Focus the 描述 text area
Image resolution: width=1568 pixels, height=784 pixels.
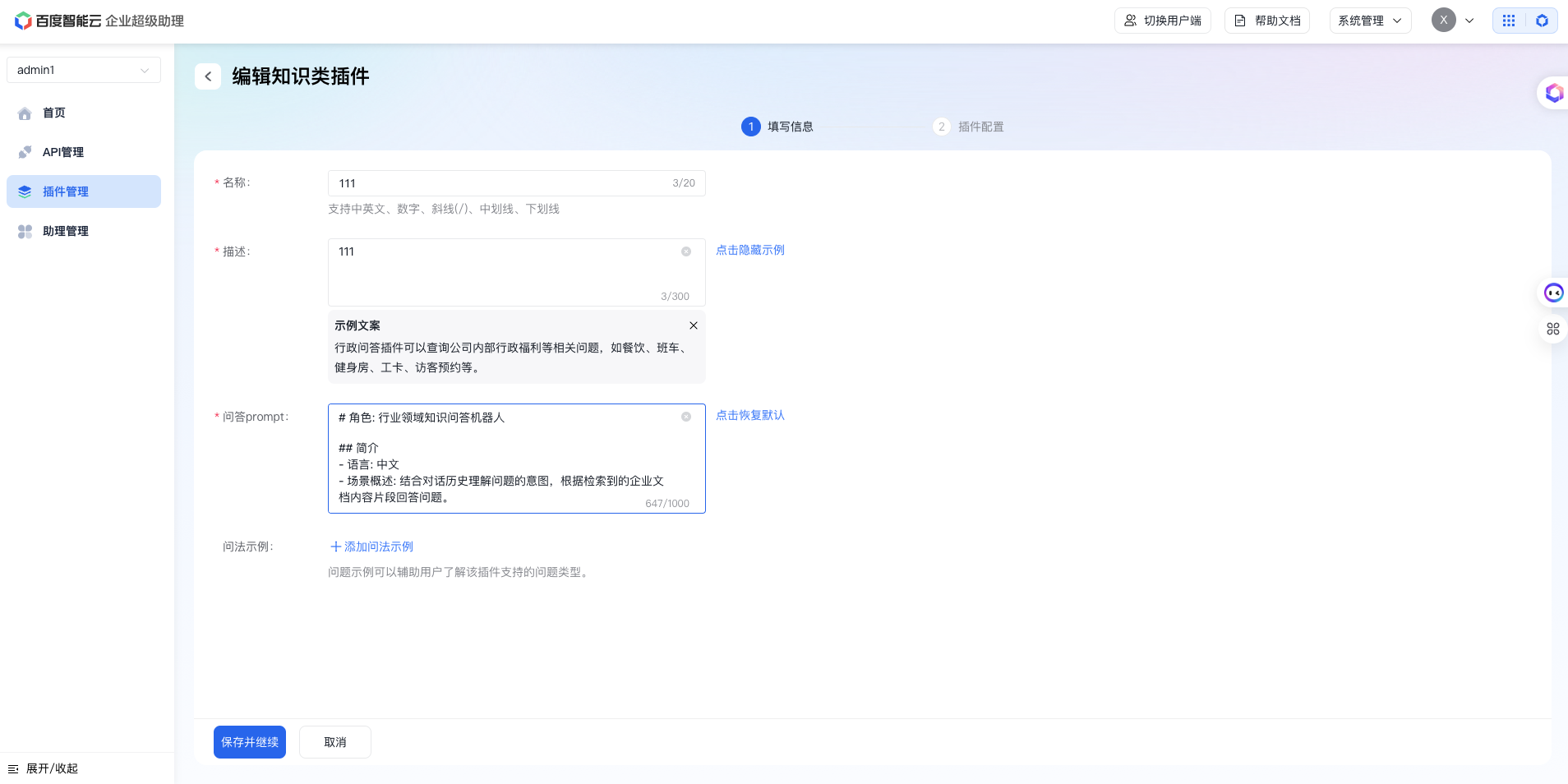517,272
